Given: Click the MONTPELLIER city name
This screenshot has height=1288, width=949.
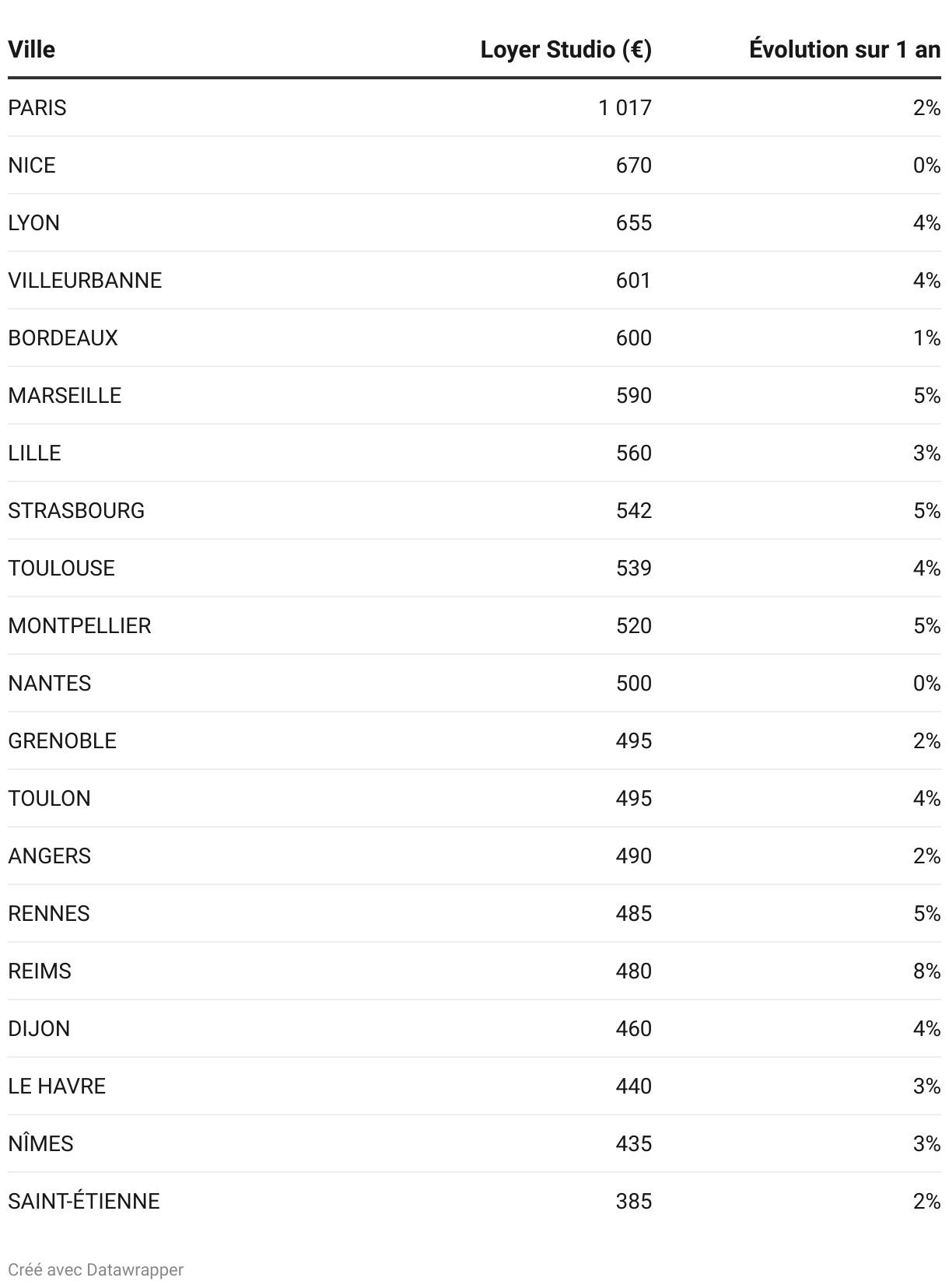Looking at the screenshot, I should (x=79, y=625).
